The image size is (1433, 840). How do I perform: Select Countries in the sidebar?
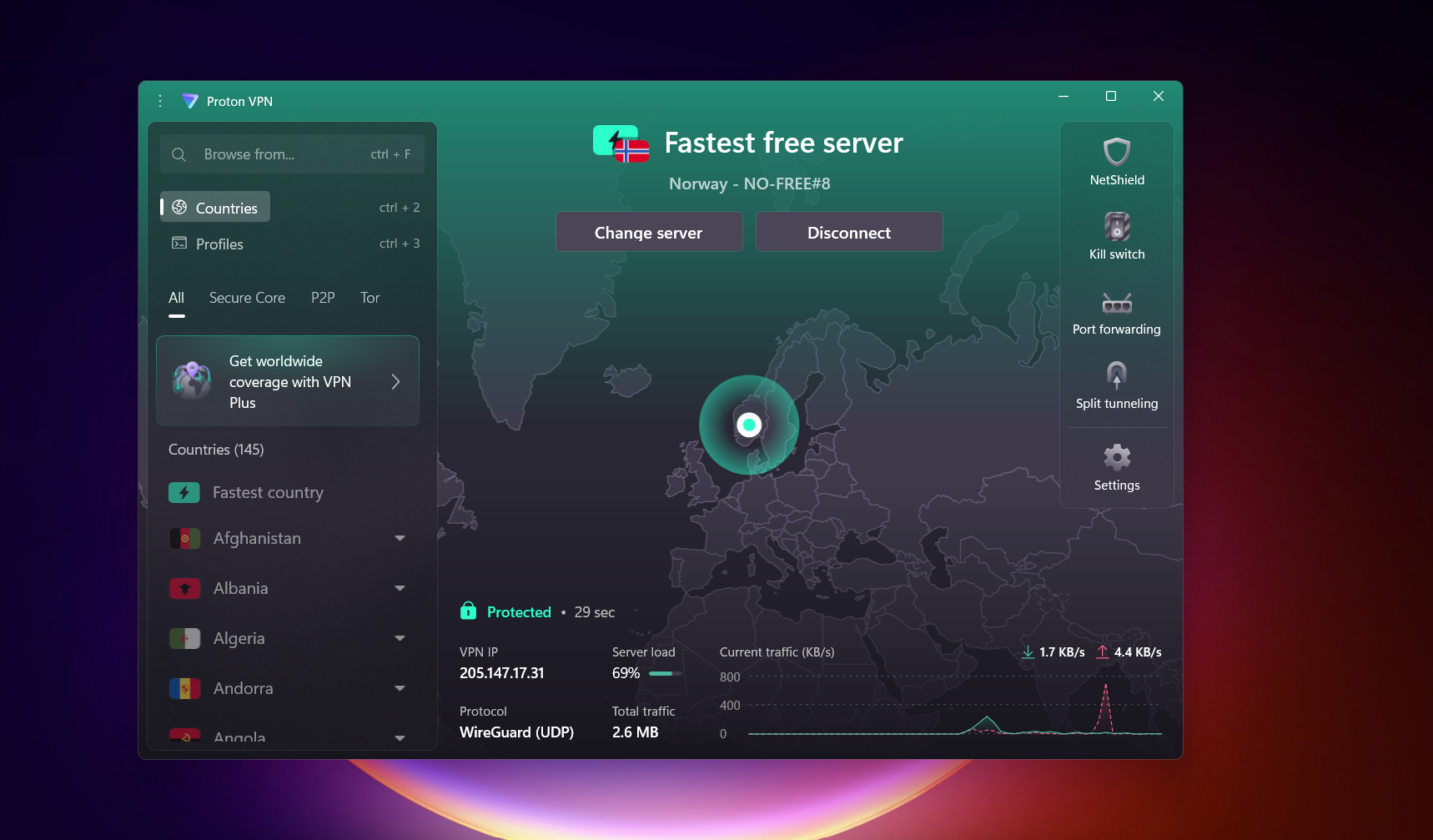(215, 208)
